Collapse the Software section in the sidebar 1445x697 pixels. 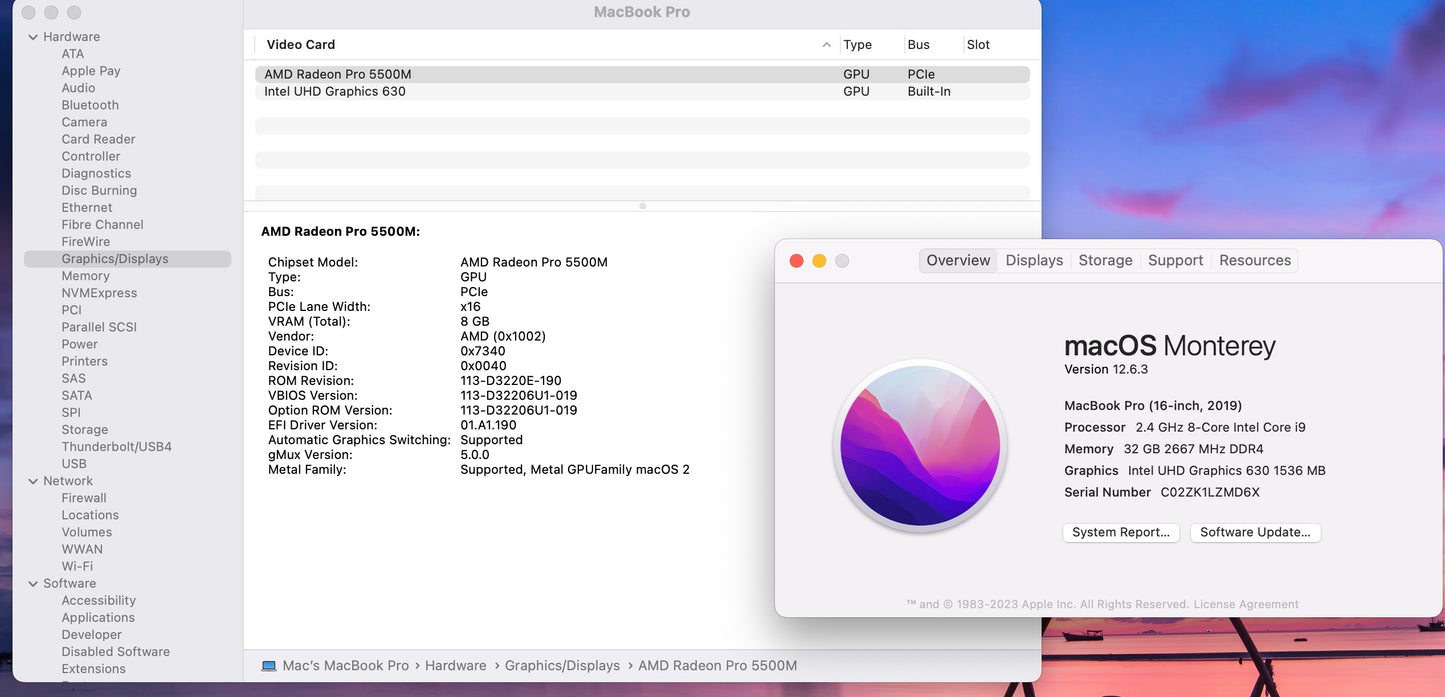coord(33,583)
